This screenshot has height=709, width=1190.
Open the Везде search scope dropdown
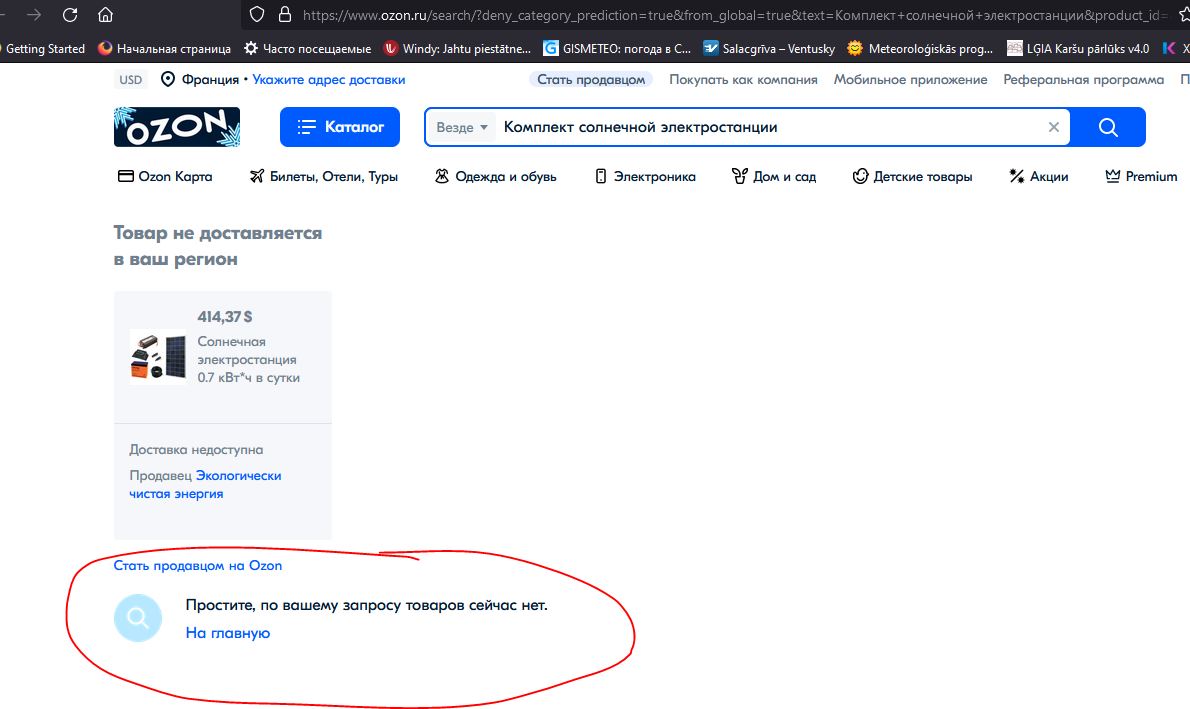click(x=461, y=128)
